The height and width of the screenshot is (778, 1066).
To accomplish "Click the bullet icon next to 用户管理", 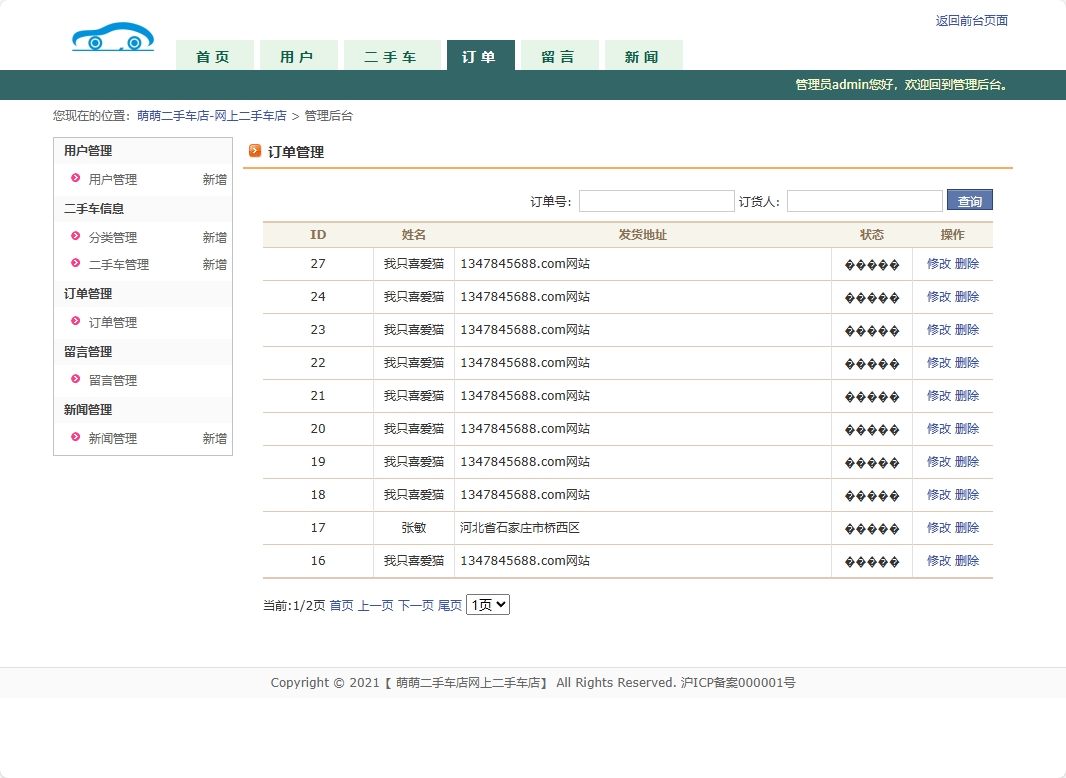I will [75, 179].
